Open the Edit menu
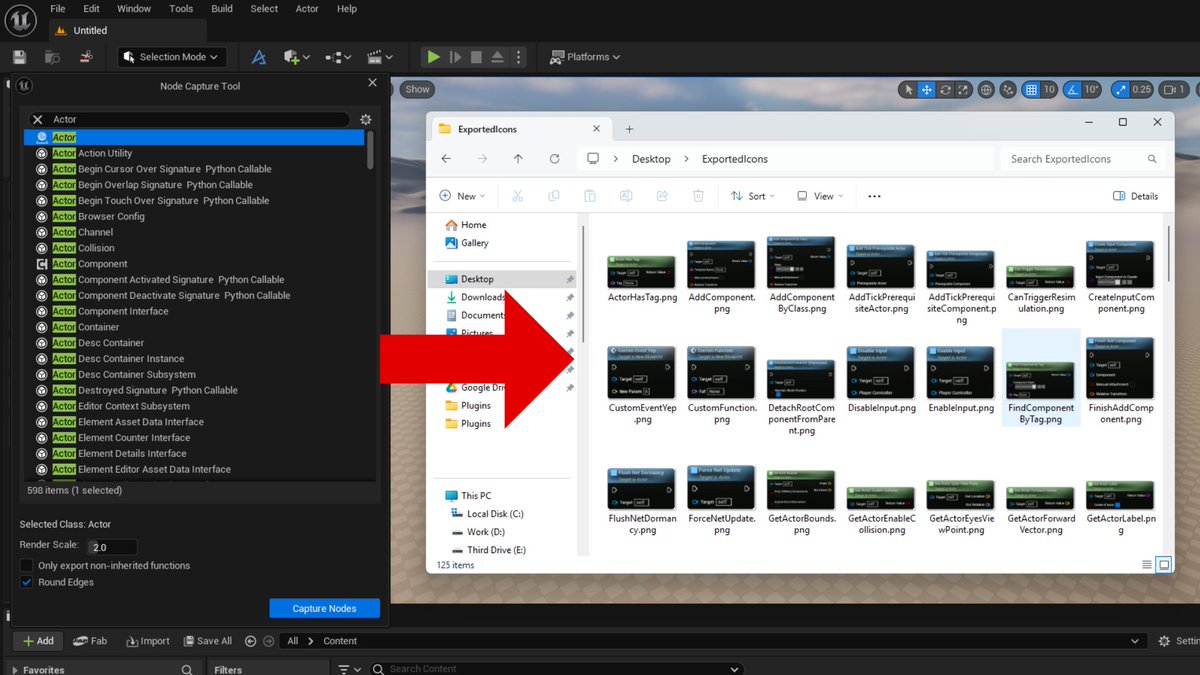This screenshot has width=1200, height=675. (91, 8)
